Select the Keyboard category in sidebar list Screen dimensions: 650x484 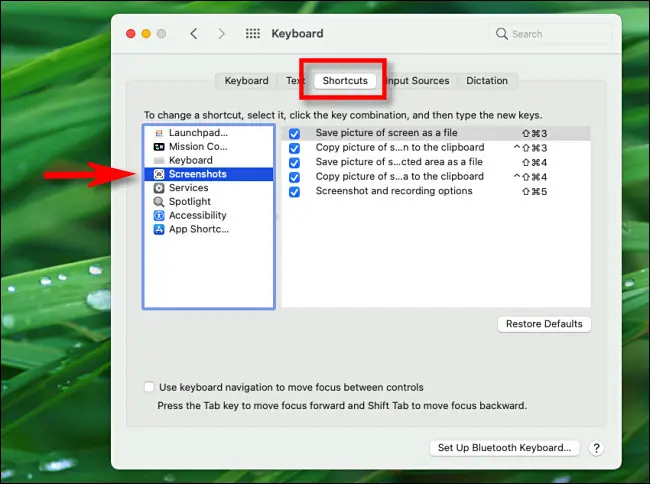(x=190, y=160)
